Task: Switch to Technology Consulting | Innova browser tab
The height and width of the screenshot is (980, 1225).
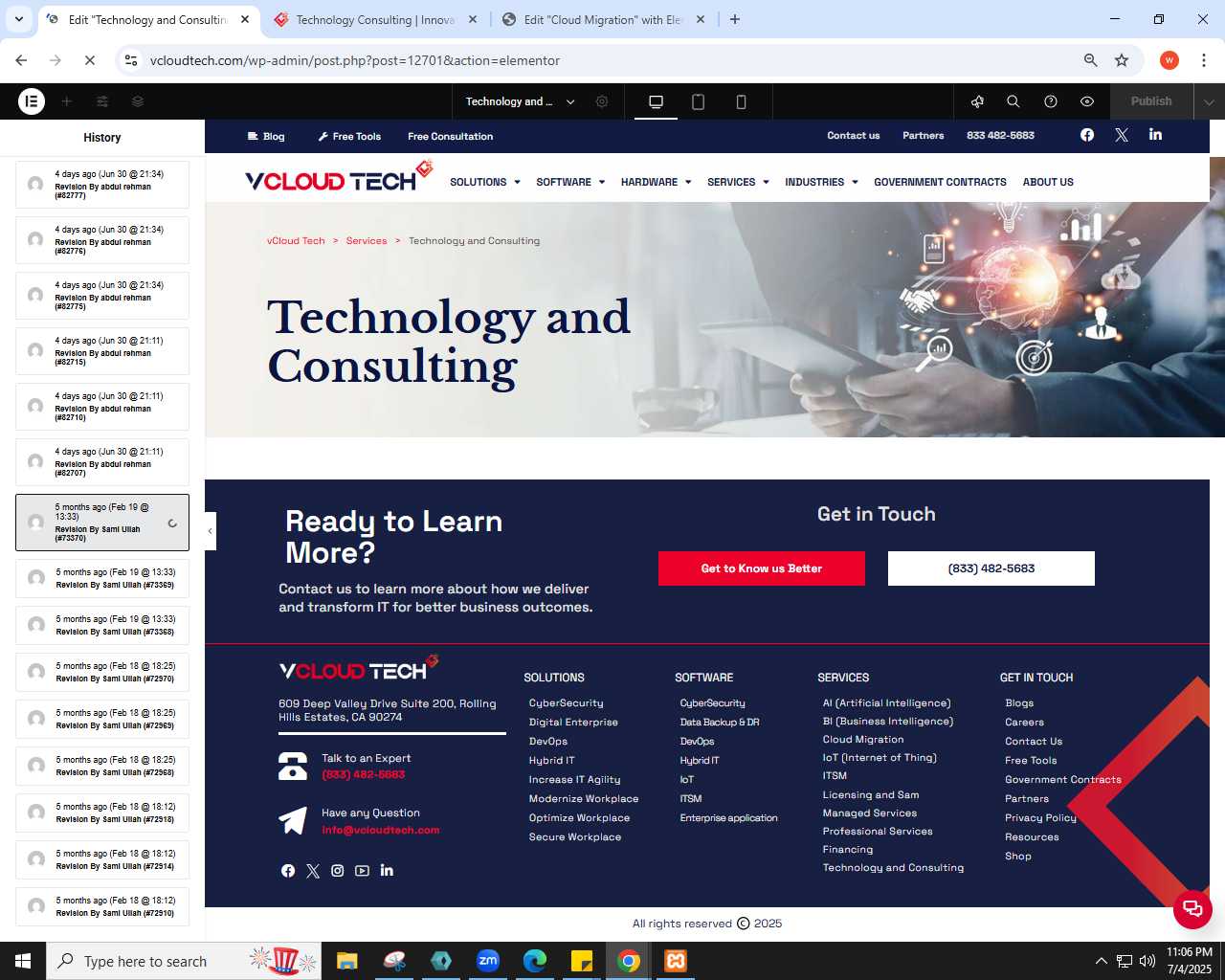Action: (x=375, y=20)
